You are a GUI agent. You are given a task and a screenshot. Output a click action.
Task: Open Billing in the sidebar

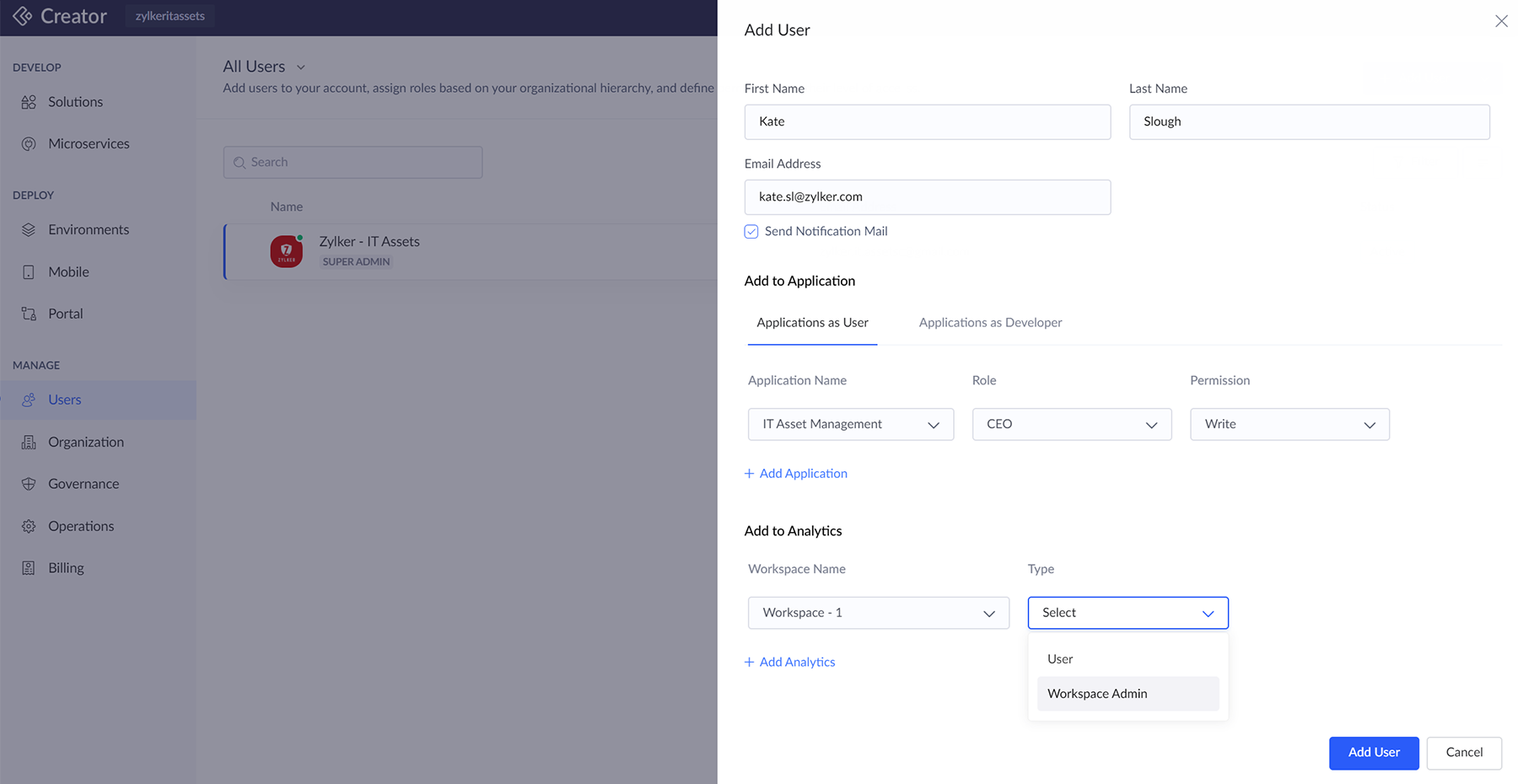tap(98, 568)
